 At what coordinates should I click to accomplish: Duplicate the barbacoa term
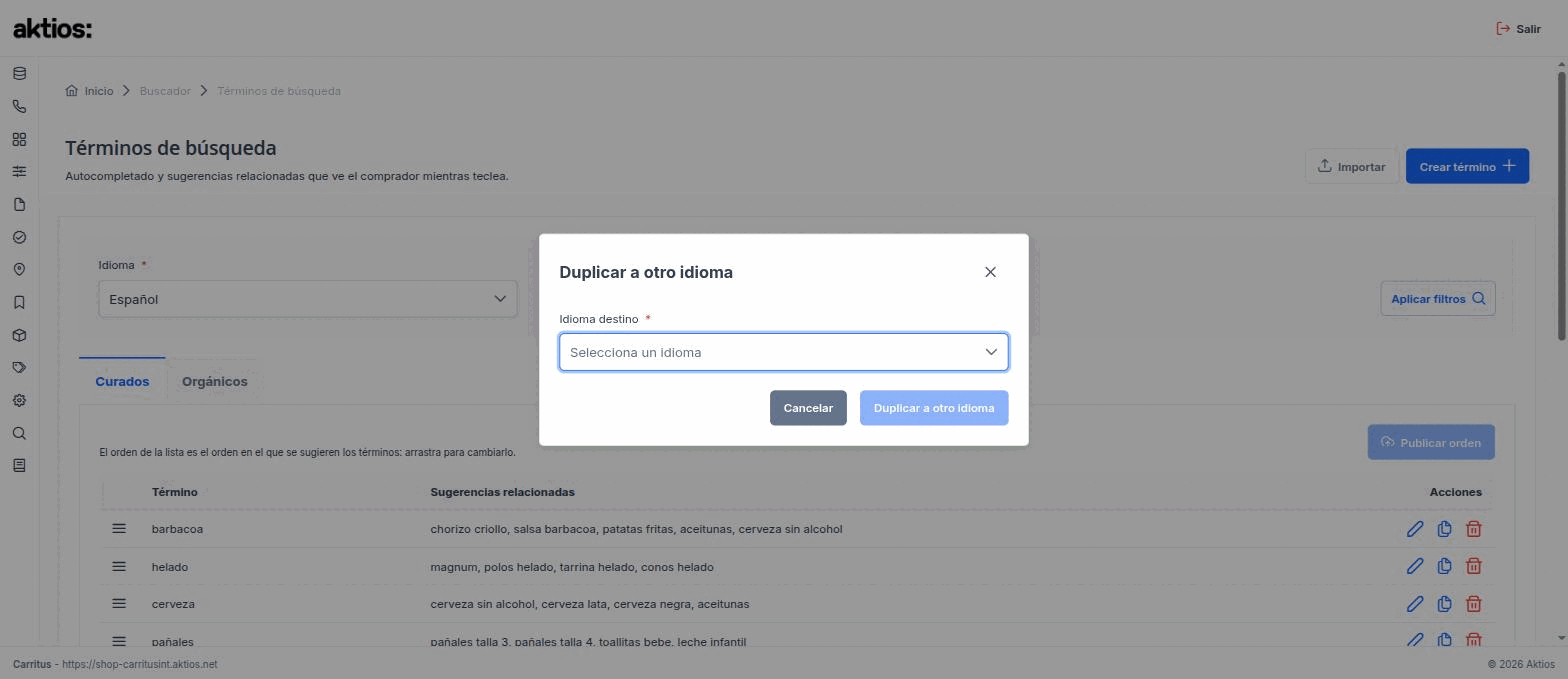[x=1444, y=529]
